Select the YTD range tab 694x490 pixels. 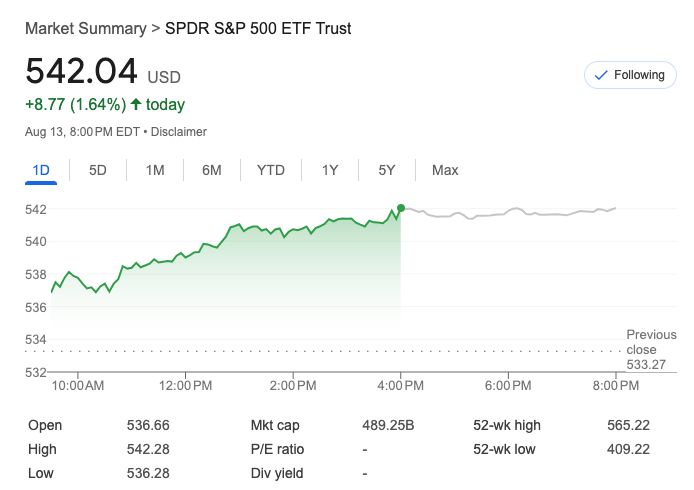[x=271, y=170]
